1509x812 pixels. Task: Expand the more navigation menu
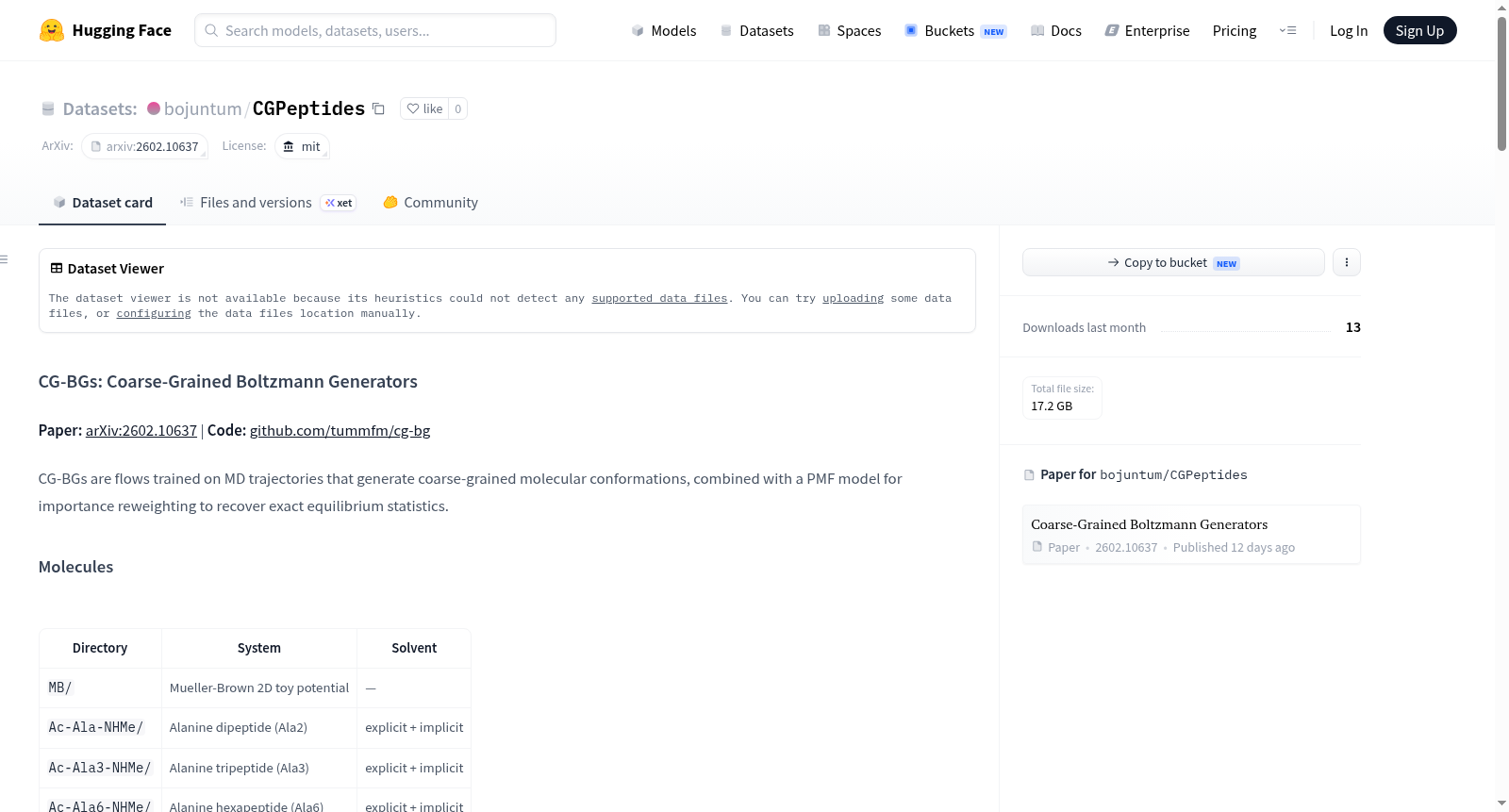click(x=1287, y=30)
